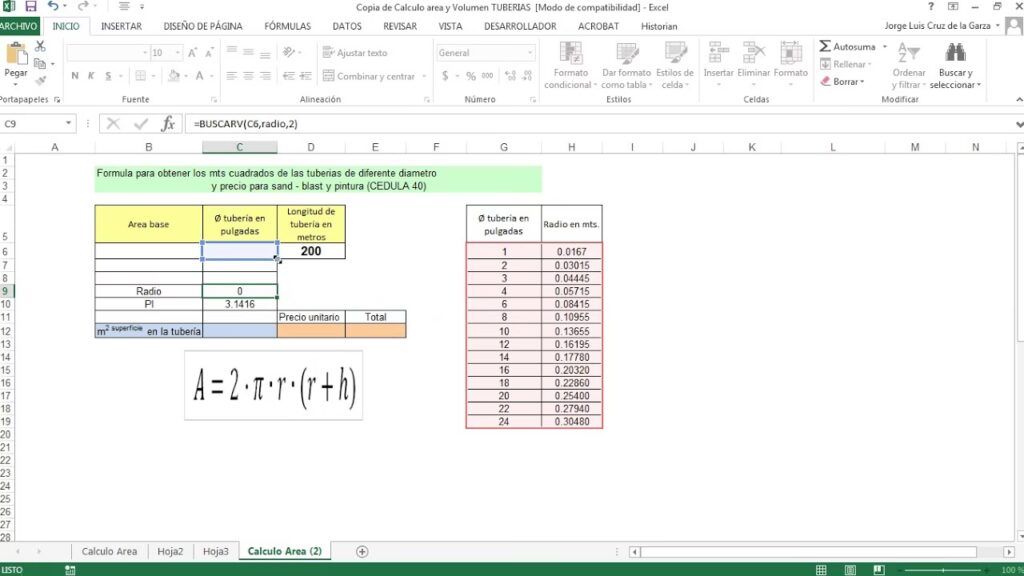Click the add new sheet plus icon
Screen dimensions: 1024x576
coord(362,551)
